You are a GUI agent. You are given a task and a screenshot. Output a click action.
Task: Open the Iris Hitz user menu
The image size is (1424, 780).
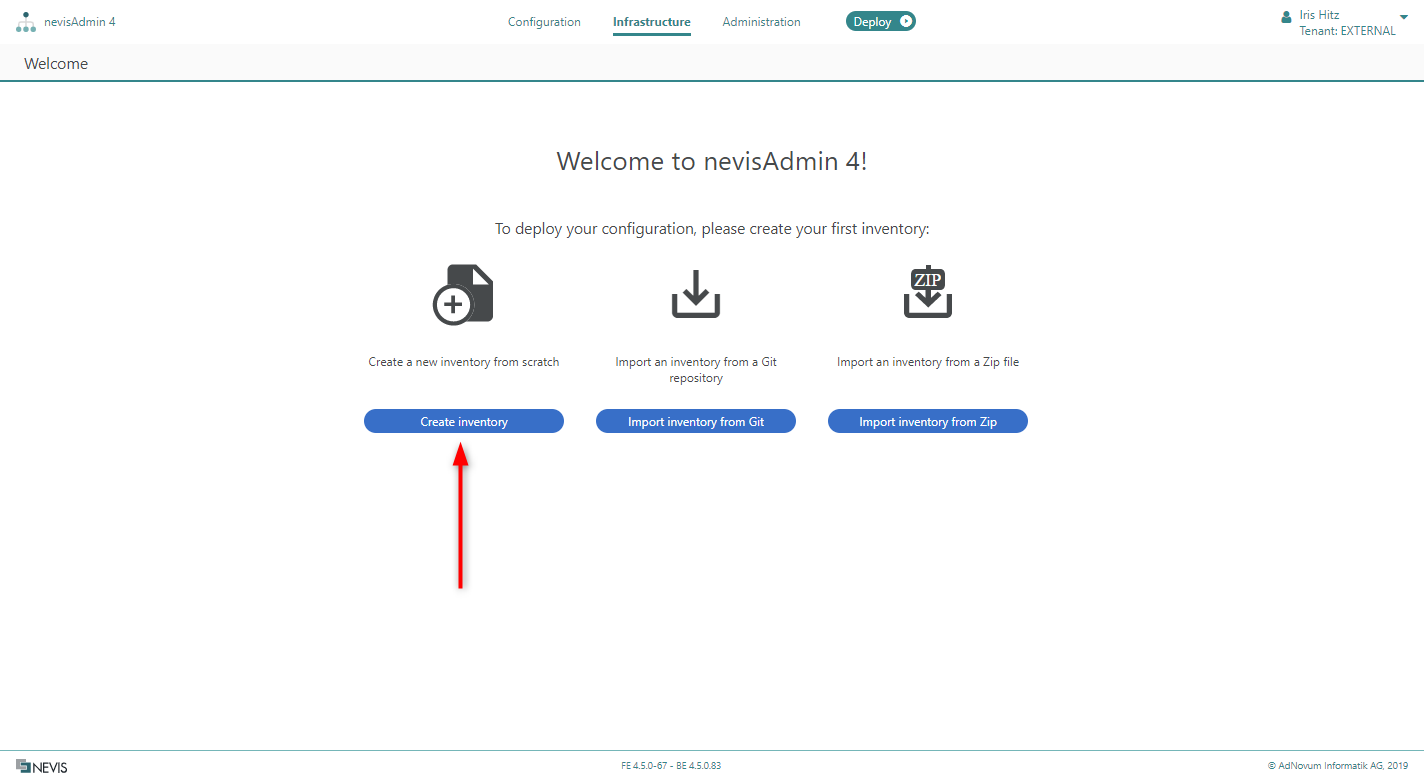1319,15
